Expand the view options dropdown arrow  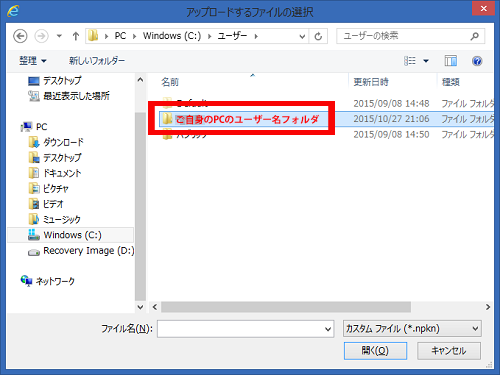pyautogui.click(x=426, y=61)
